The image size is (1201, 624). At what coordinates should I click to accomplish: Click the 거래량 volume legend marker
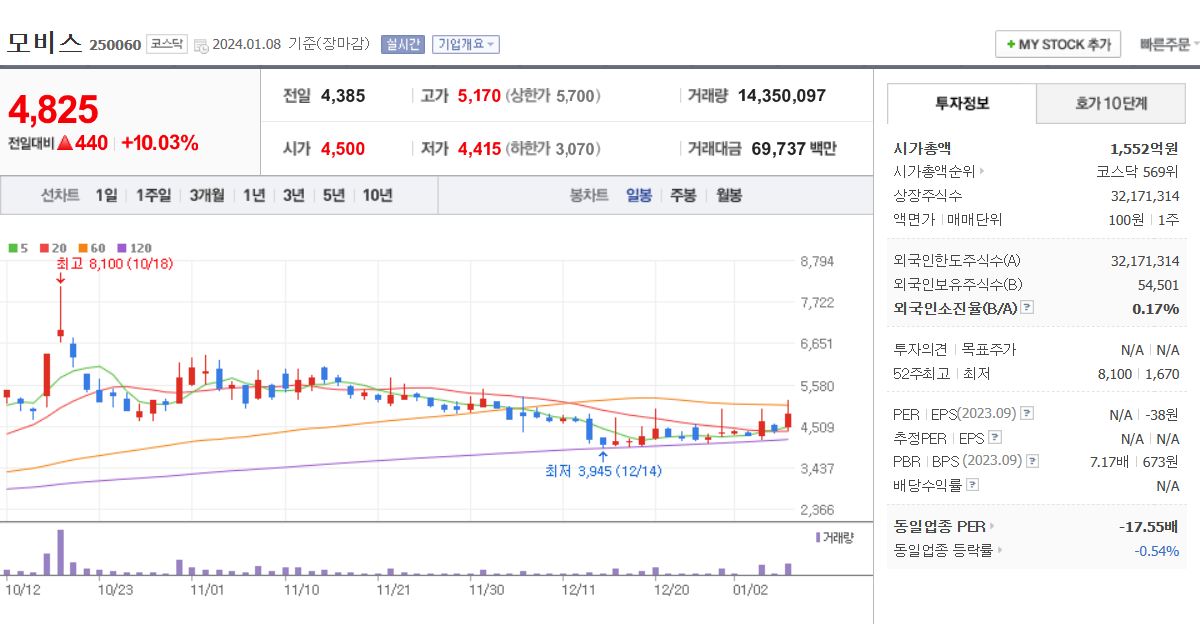835,538
